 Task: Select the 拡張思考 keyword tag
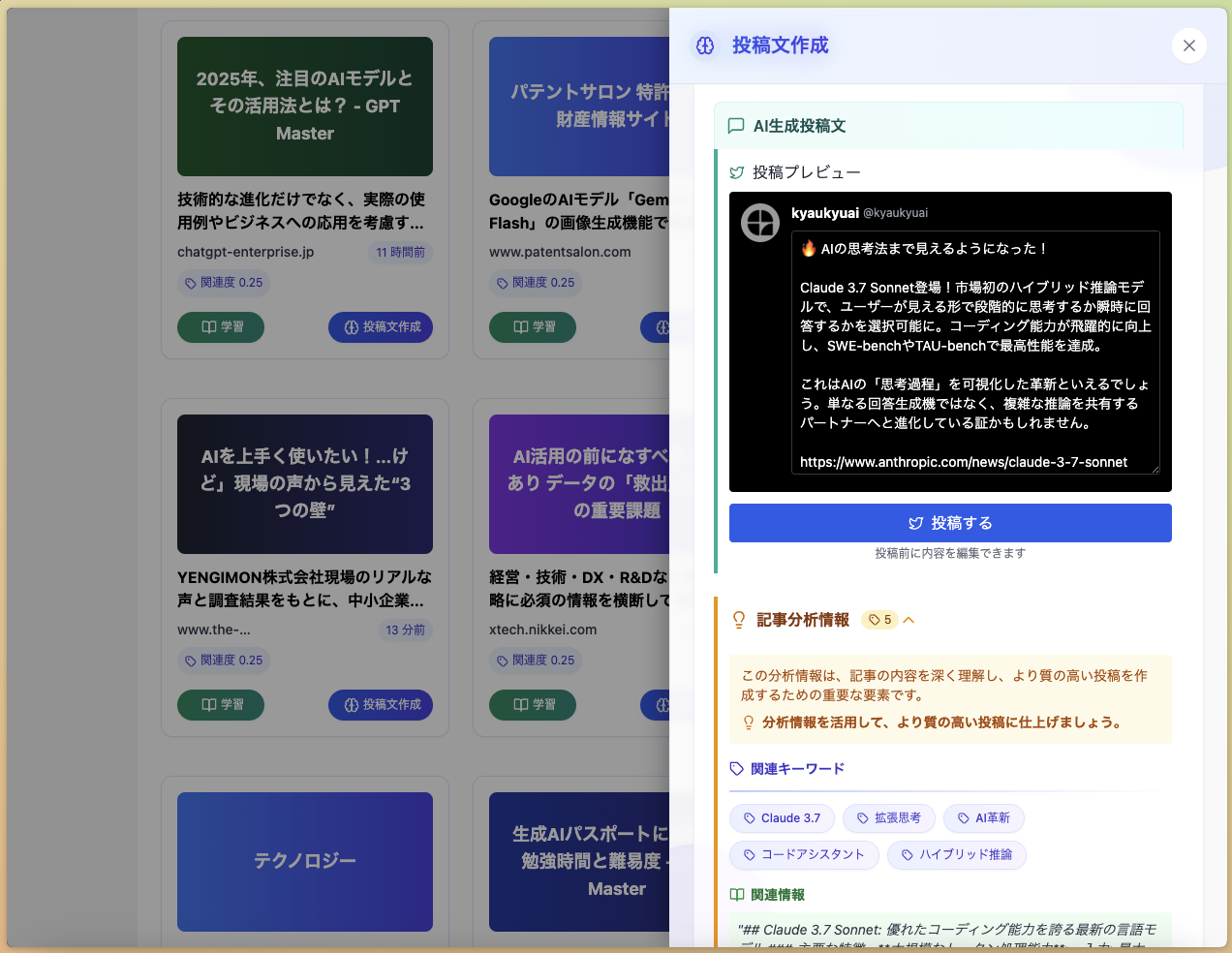pos(888,818)
